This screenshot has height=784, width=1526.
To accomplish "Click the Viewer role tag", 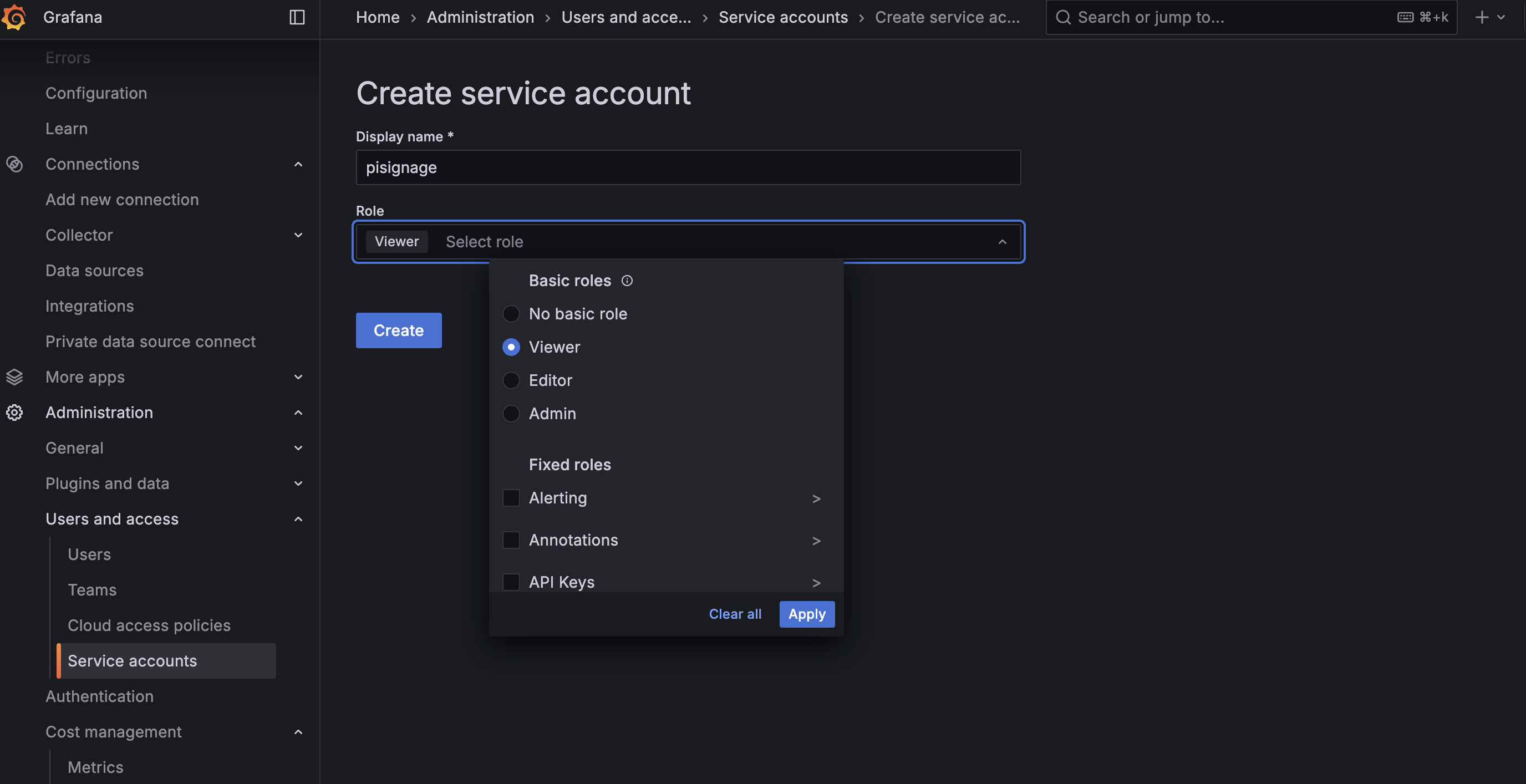I will (396, 242).
